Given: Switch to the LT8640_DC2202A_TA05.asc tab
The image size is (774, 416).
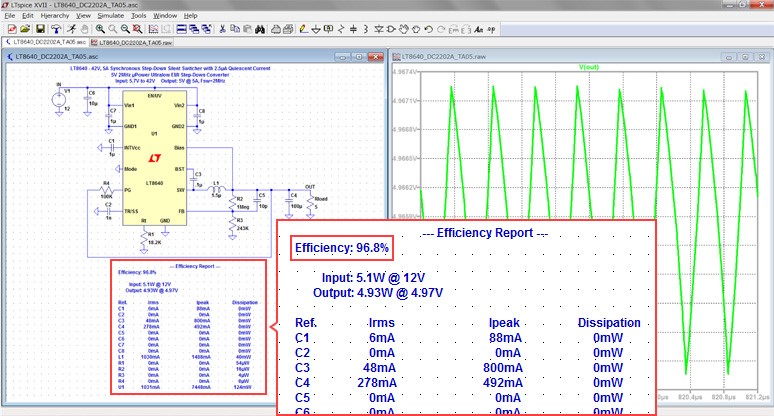Looking at the screenshot, I should point(49,43).
